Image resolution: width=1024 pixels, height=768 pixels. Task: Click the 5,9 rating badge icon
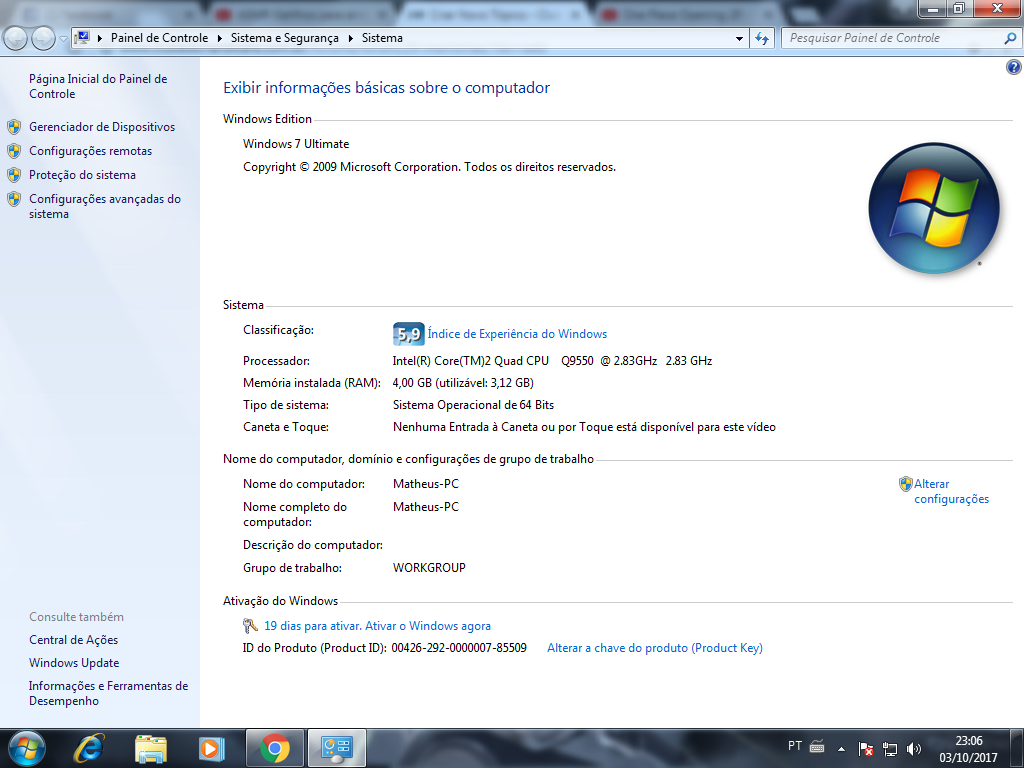(x=409, y=334)
